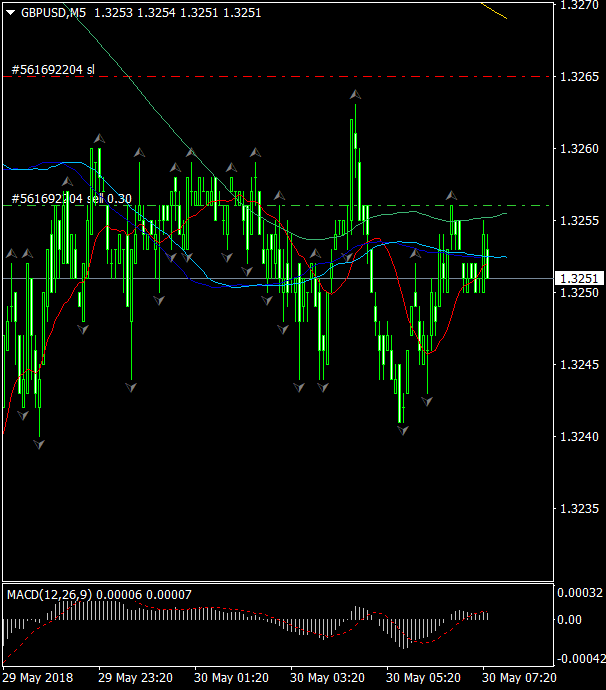
Task: Click the down fractal arrow at far-left chart bottom
Action: [39, 443]
